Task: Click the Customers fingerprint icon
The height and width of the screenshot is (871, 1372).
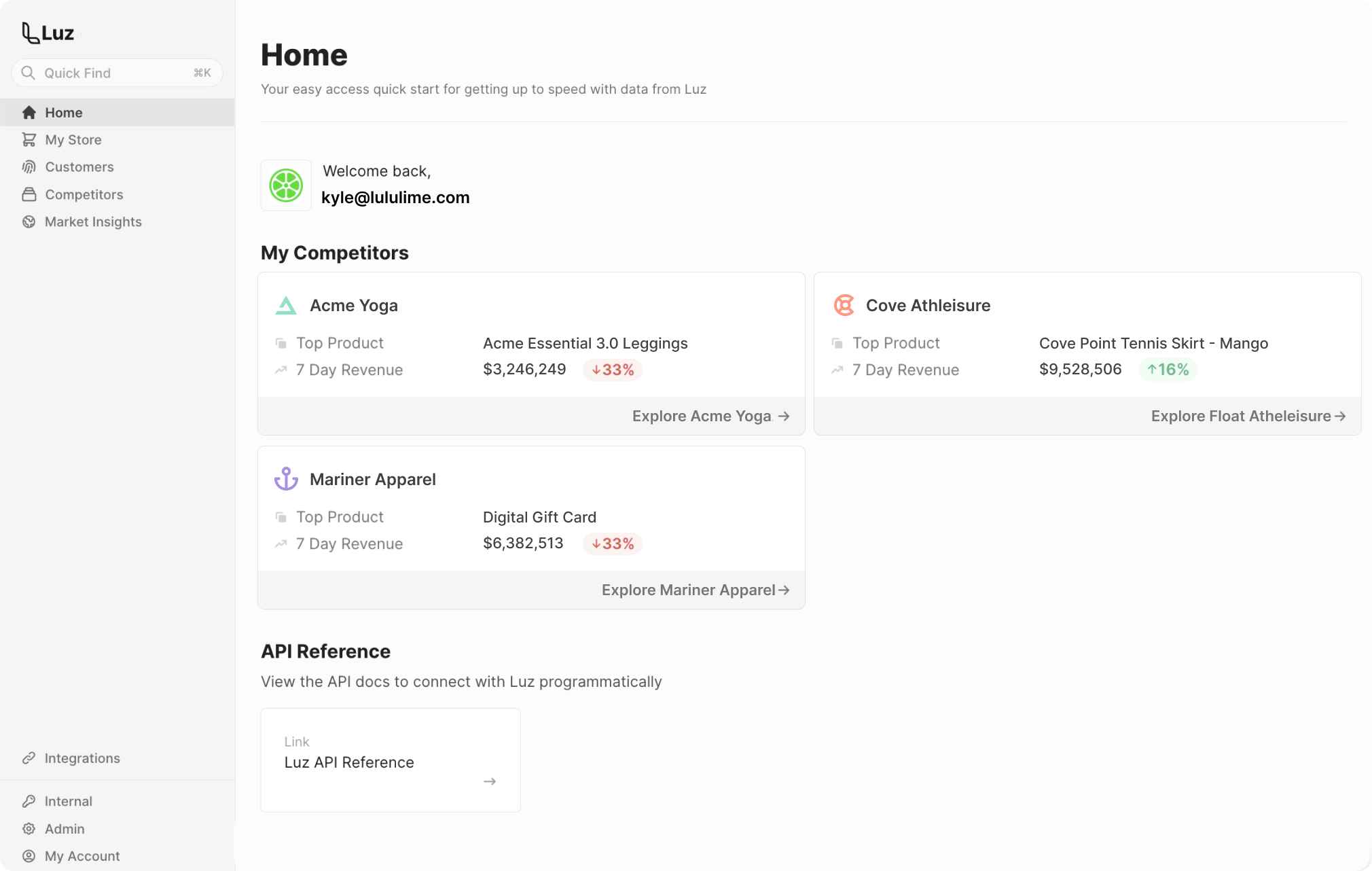Action: 29,167
